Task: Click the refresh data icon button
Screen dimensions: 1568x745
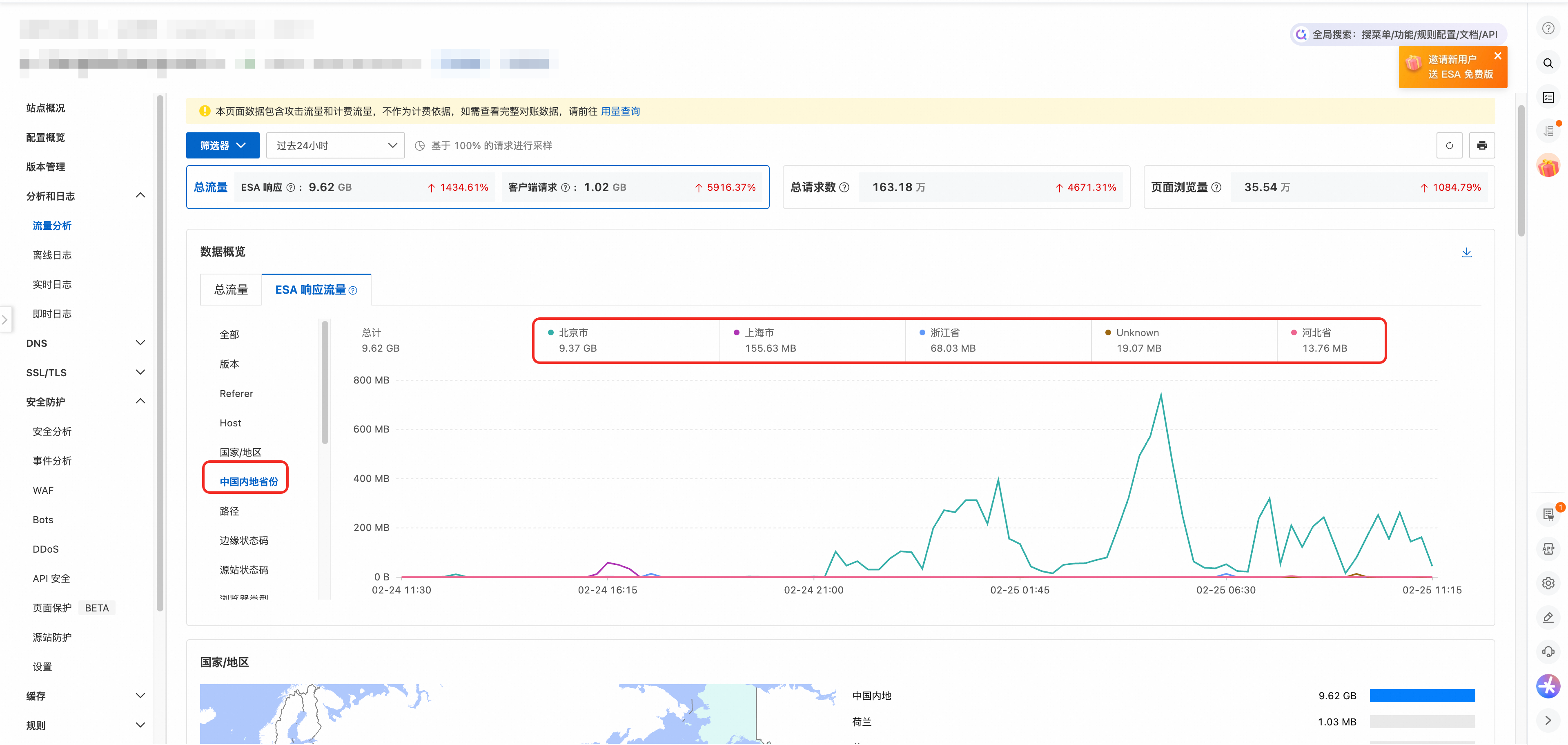Action: tap(1449, 145)
